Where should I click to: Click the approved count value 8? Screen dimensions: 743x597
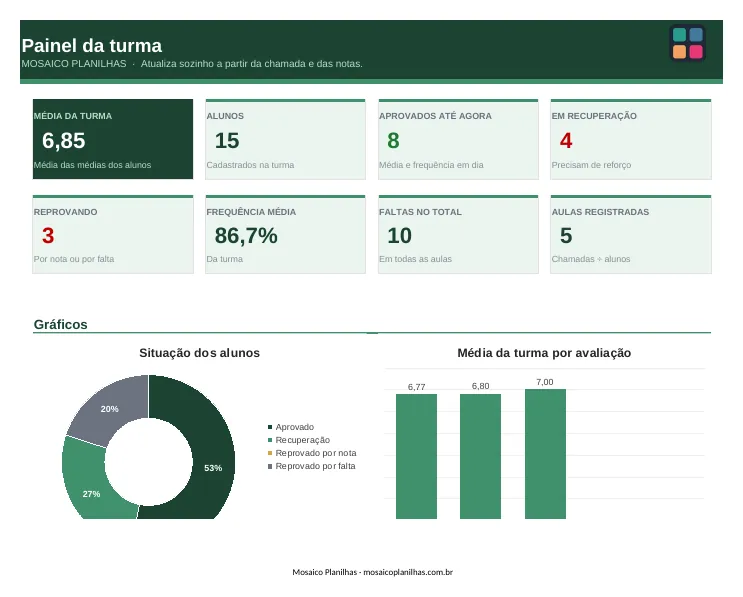393,141
